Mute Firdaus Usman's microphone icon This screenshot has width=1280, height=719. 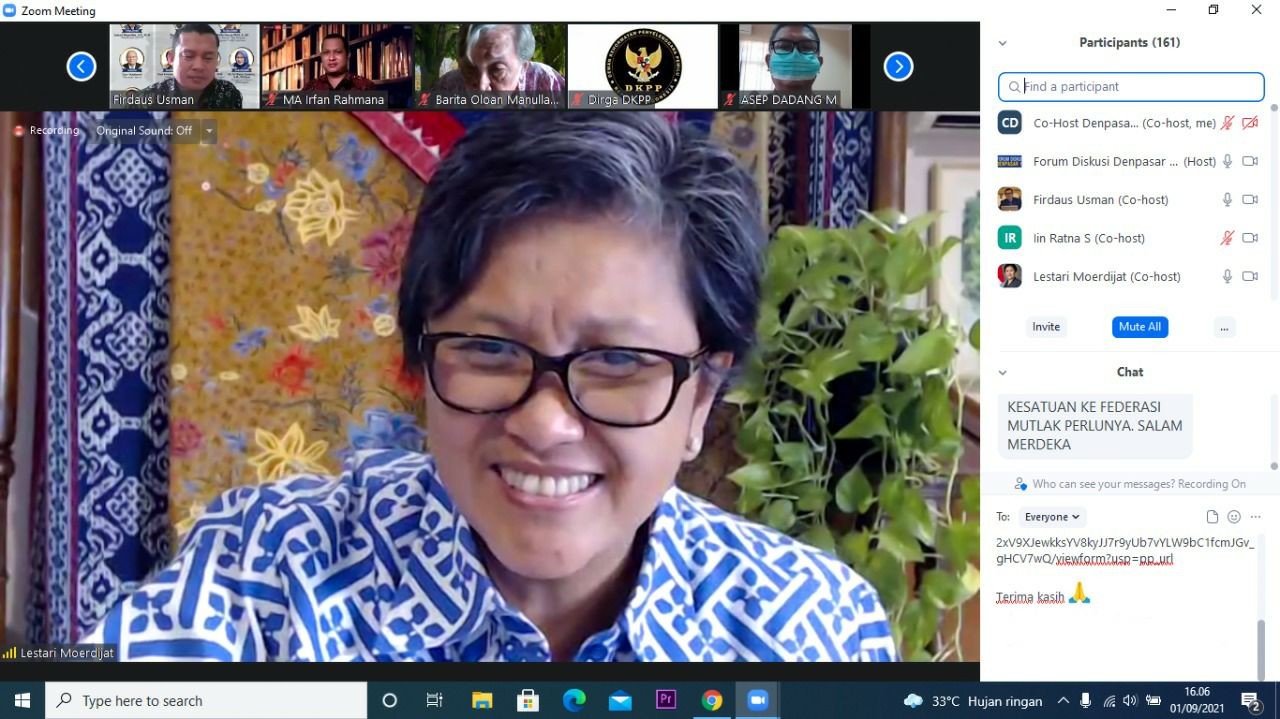click(1227, 199)
